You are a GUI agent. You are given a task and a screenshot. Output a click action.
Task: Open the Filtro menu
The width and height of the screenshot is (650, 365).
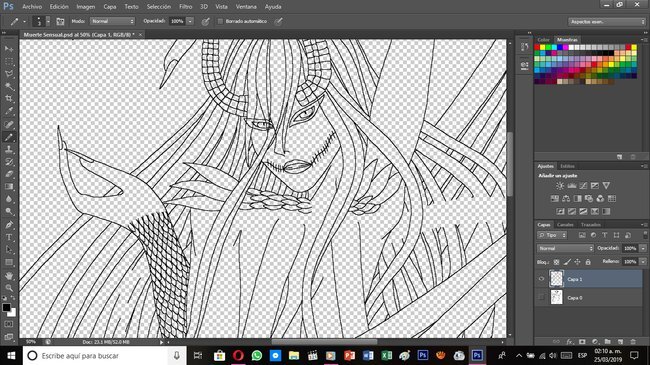(x=185, y=7)
